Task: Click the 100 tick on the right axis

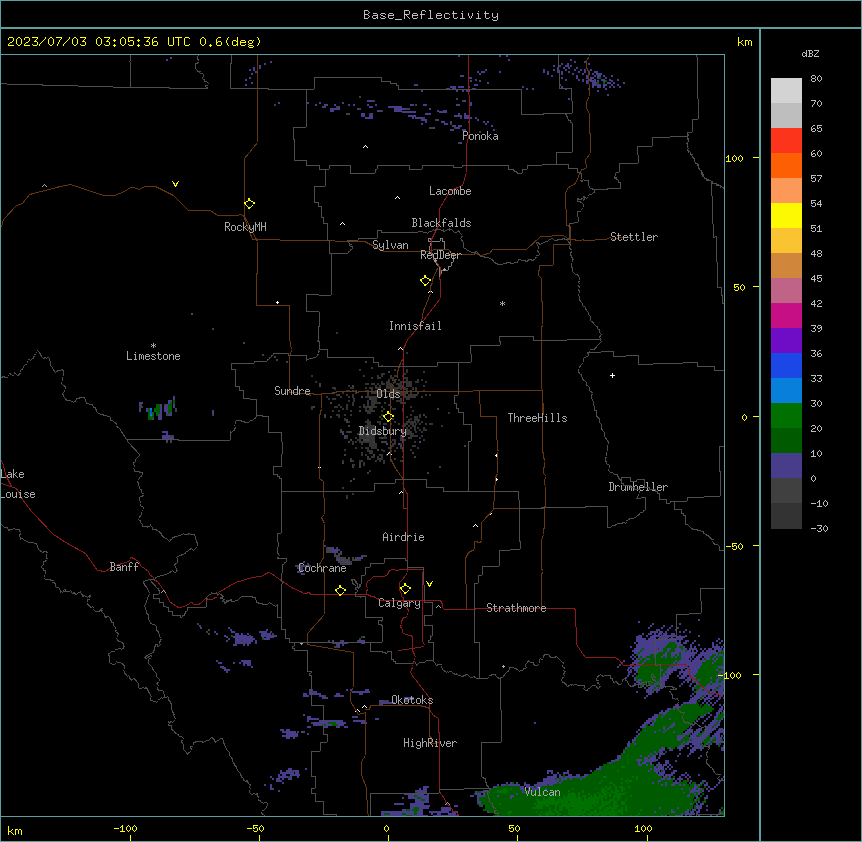Action: pyautogui.click(x=734, y=158)
